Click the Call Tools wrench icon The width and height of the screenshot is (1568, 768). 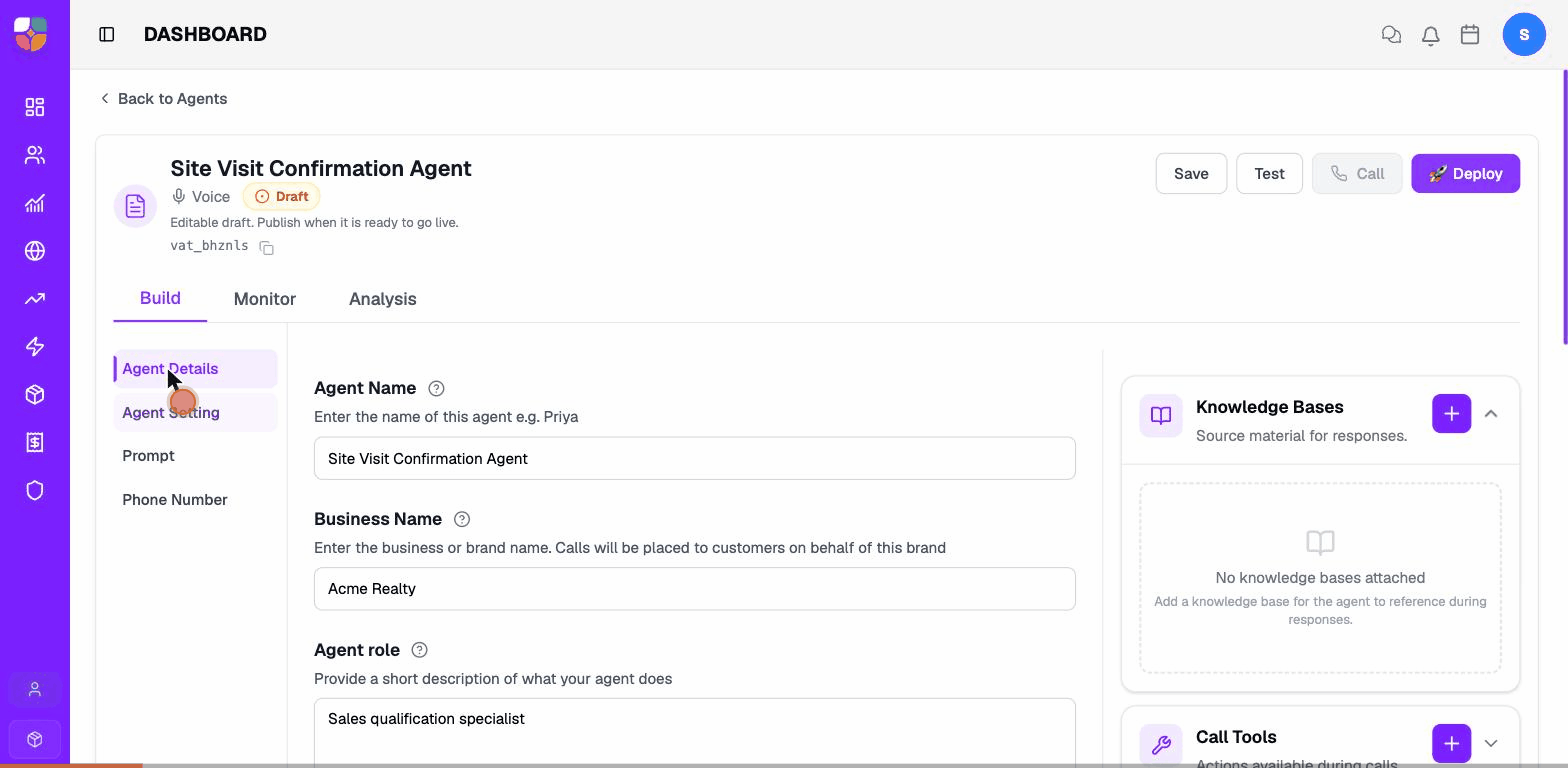click(x=1161, y=745)
